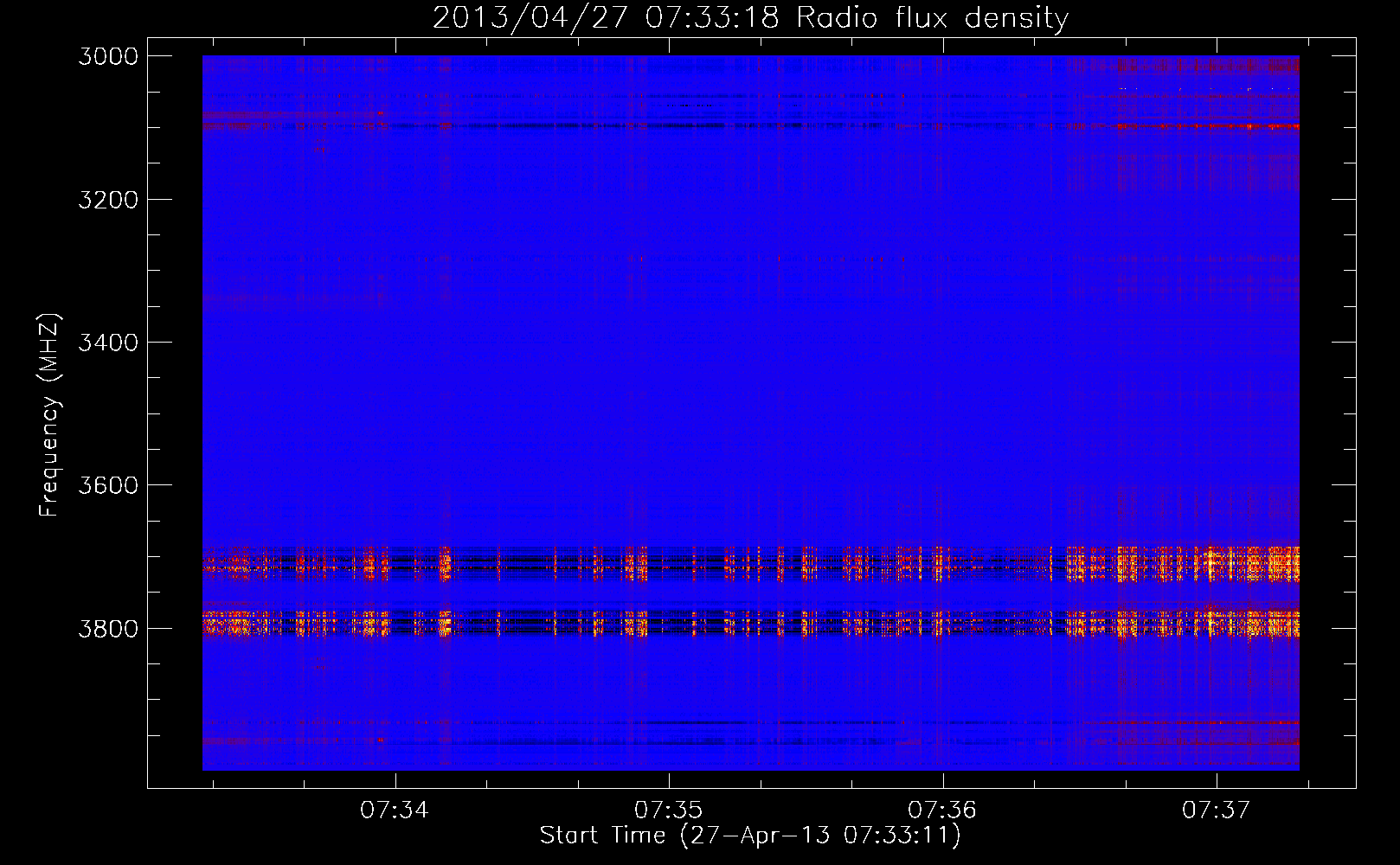
Task: Click the plot title "2013/04/27 07:33:18 Radio flux density"
Action: (750, 17)
